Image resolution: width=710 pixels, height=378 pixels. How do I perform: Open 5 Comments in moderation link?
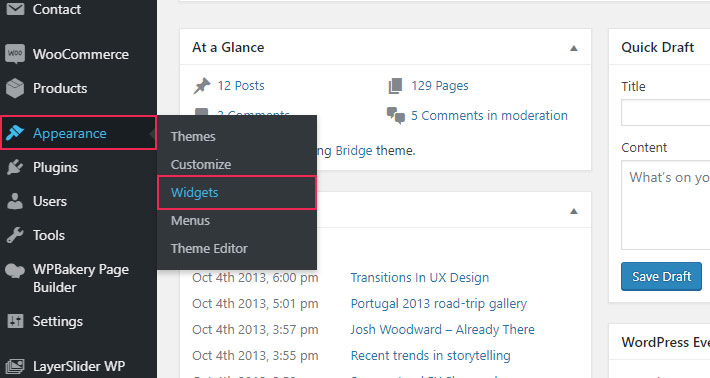[x=489, y=115]
